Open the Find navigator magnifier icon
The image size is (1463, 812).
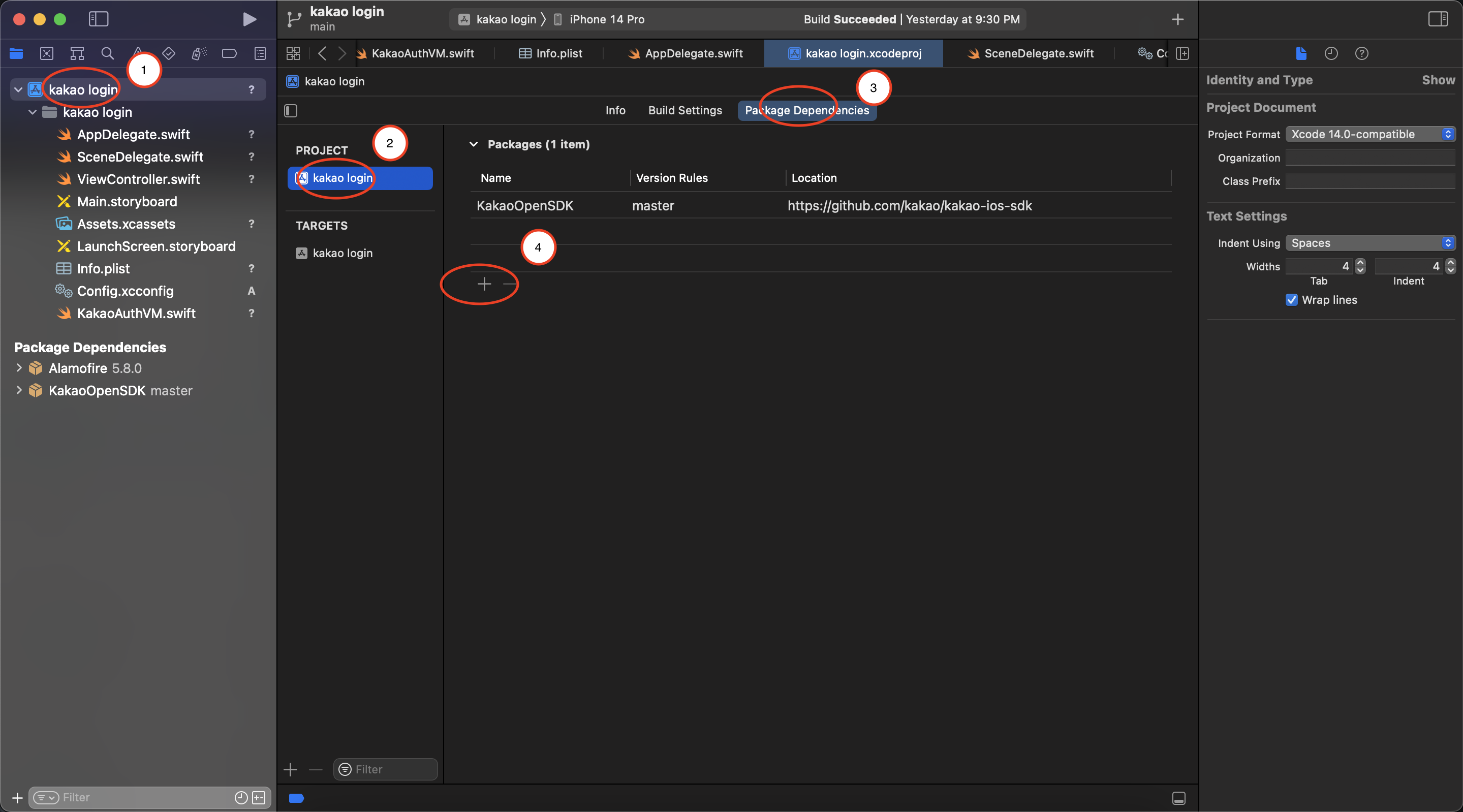pos(107,53)
